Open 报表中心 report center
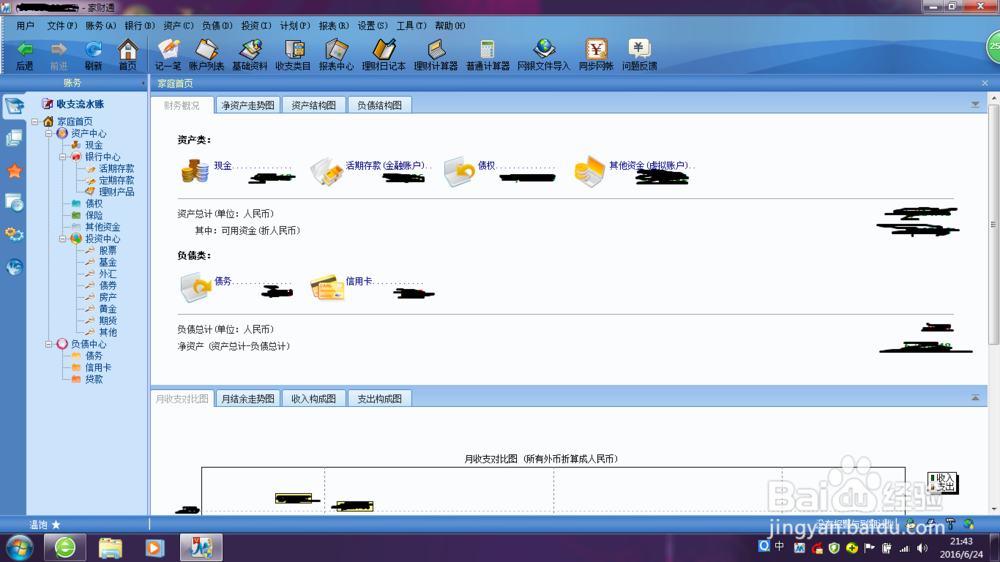Image resolution: width=1000 pixels, height=562 pixels. click(x=336, y=55)
